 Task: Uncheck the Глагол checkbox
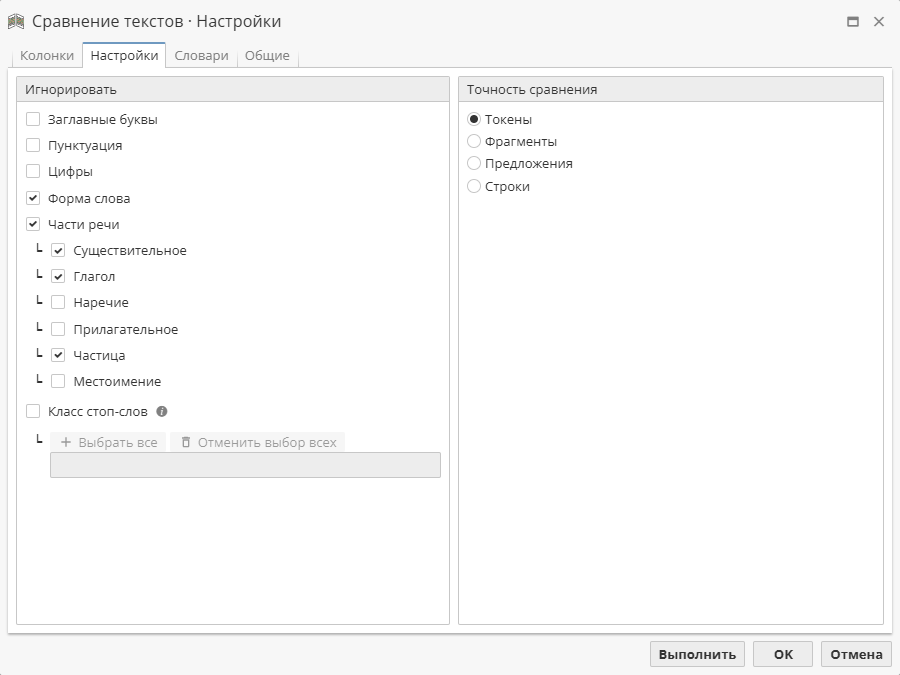click(x=58, y=277)
